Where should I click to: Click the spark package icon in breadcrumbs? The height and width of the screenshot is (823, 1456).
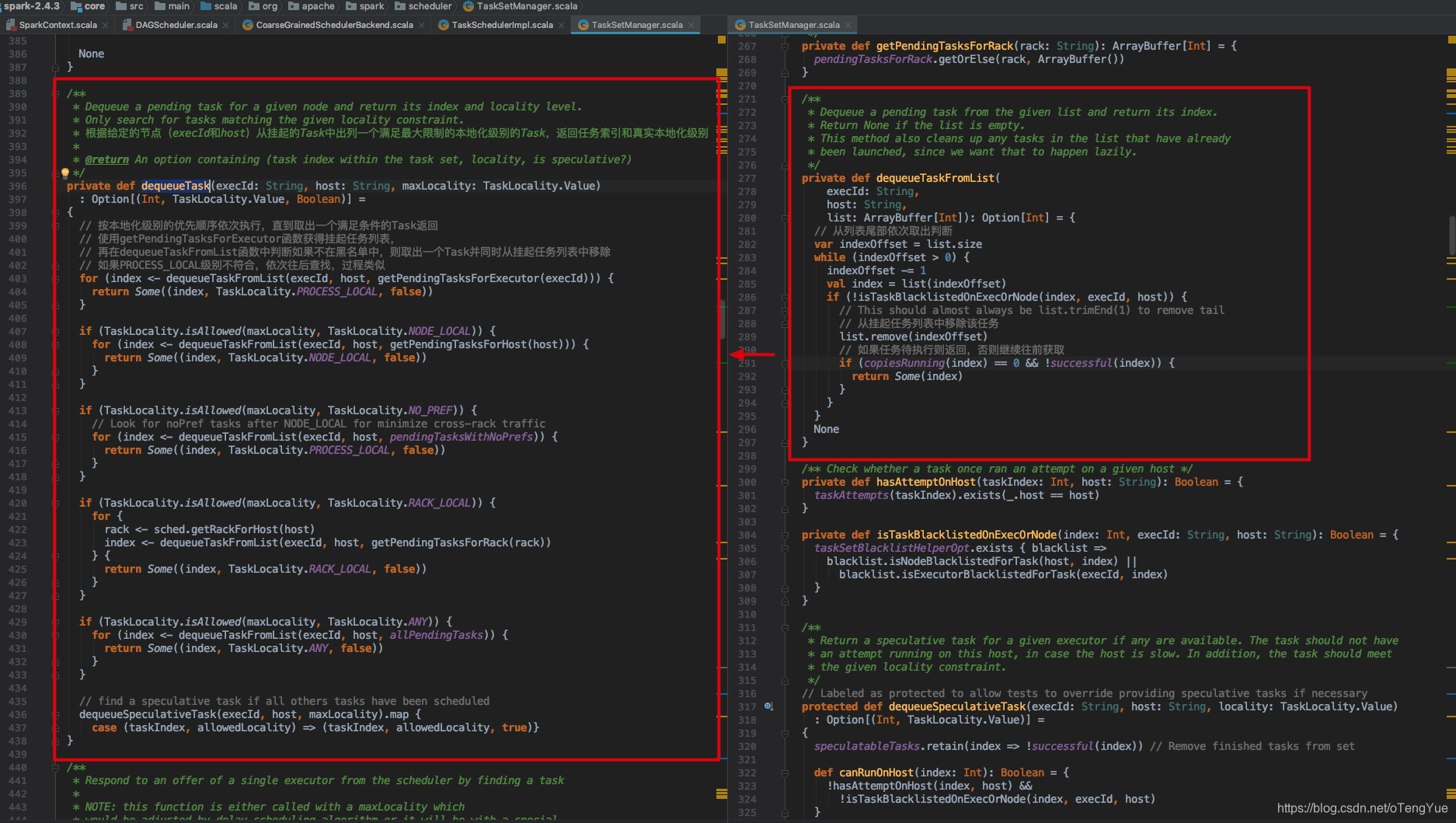[351, 6]
